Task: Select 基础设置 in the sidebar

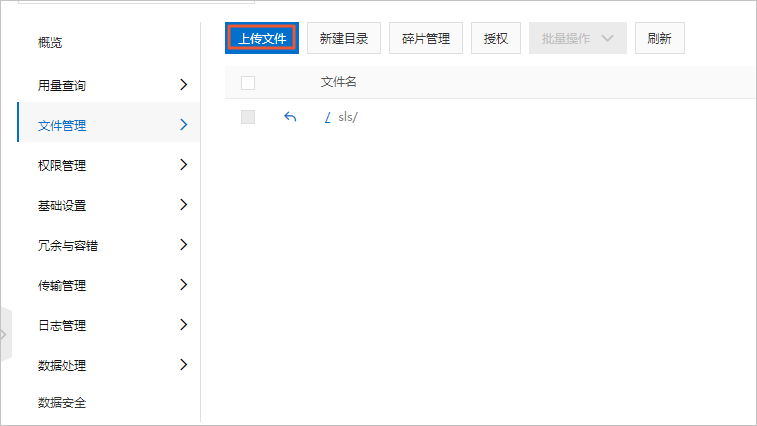Action: click(x=62, y=206)
